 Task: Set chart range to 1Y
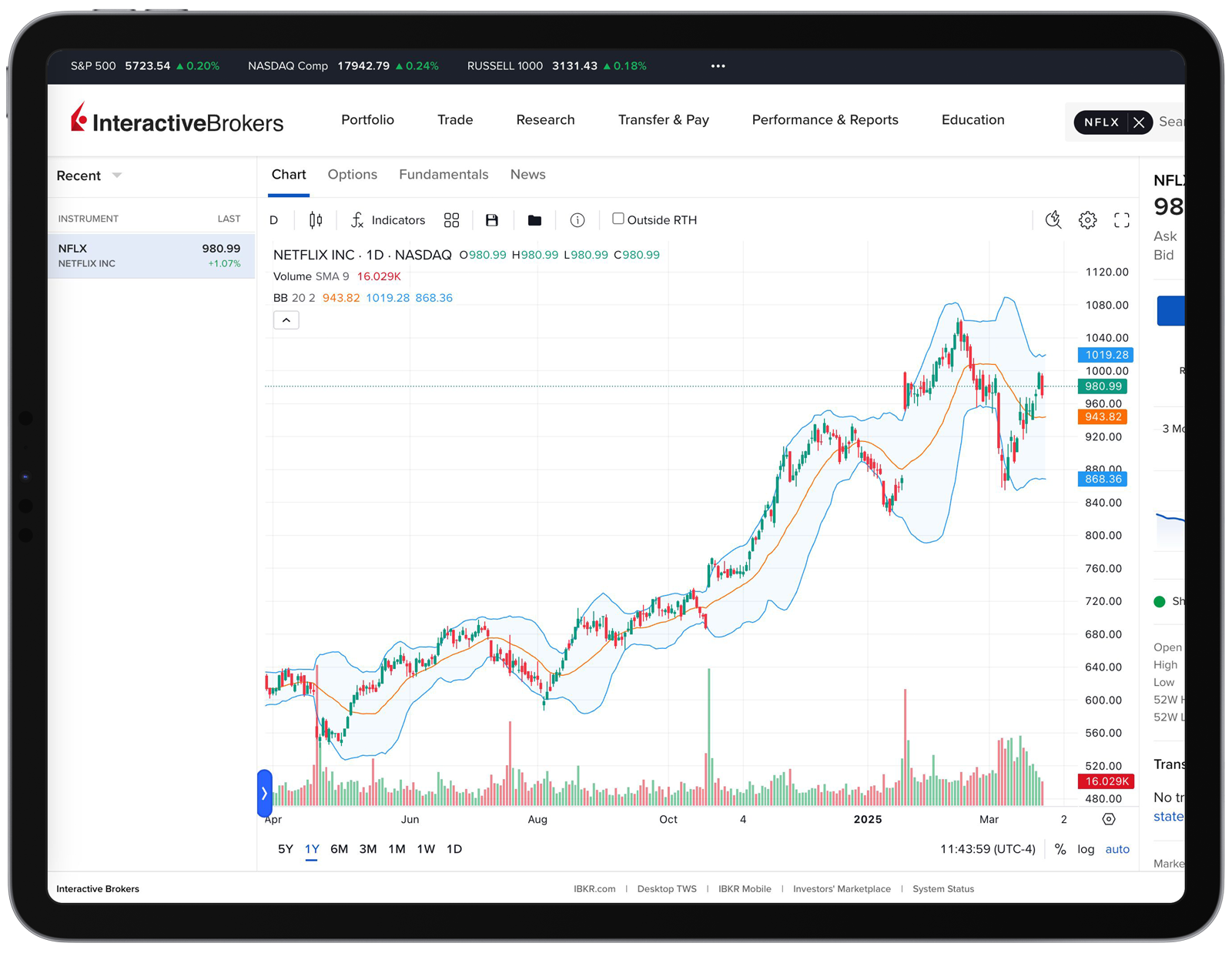click(312, 849)
